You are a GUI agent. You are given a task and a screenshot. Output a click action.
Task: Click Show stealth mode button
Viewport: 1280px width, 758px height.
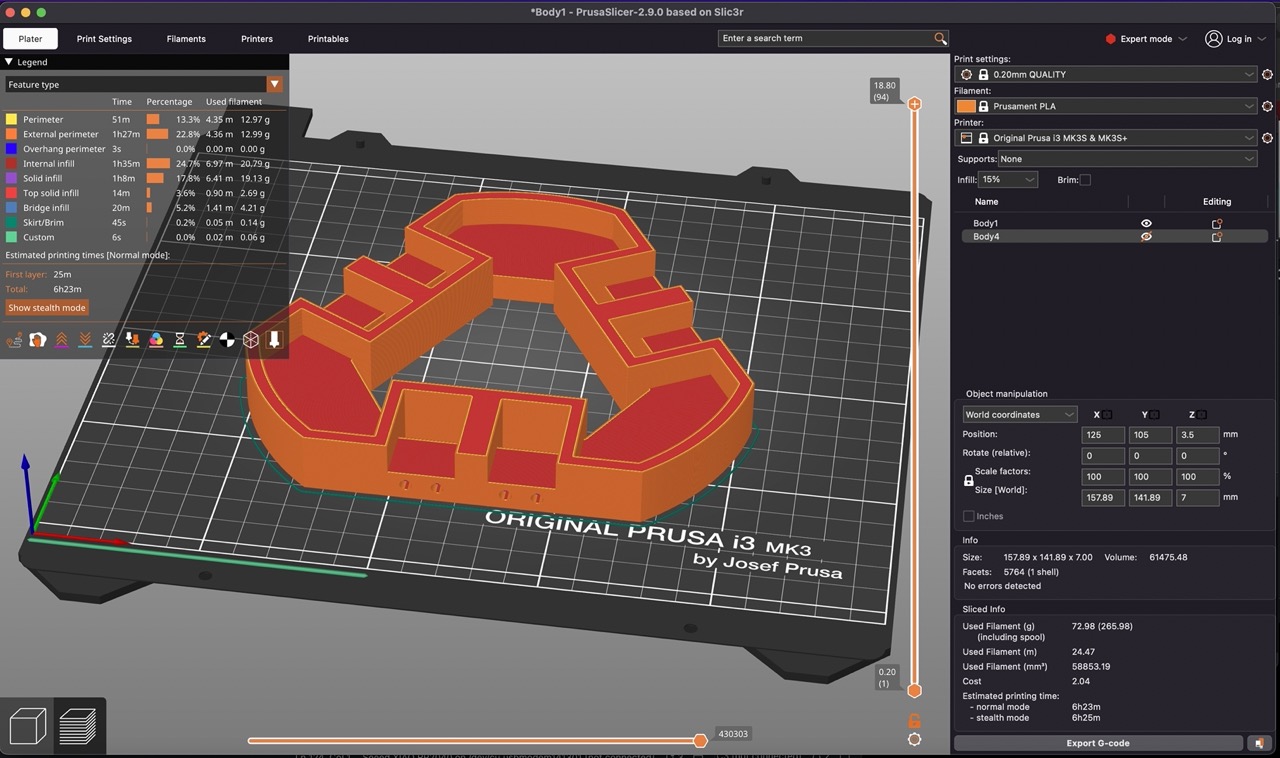point(47,308)
